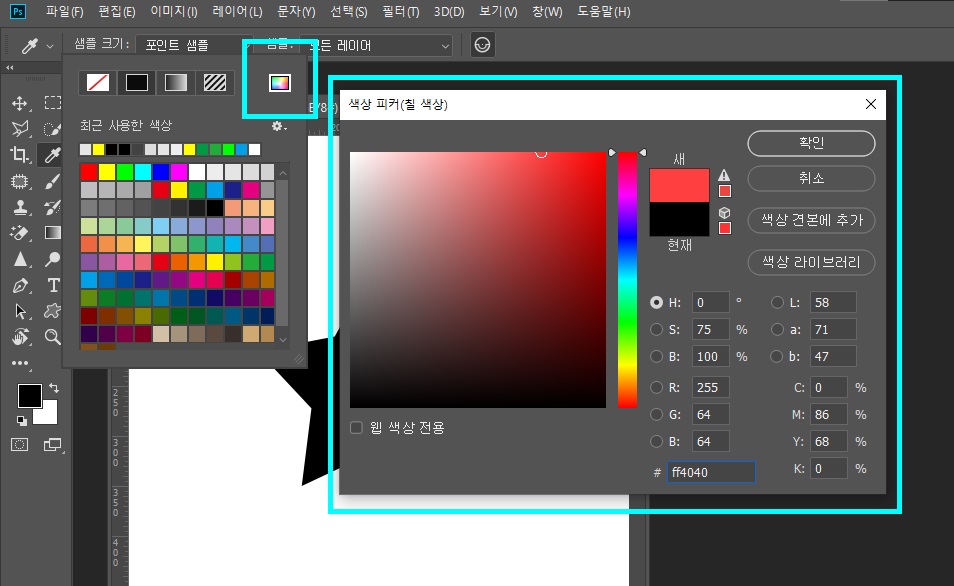Select the brightness B radio button
954x586 pixels.
(x=656, y=357)
